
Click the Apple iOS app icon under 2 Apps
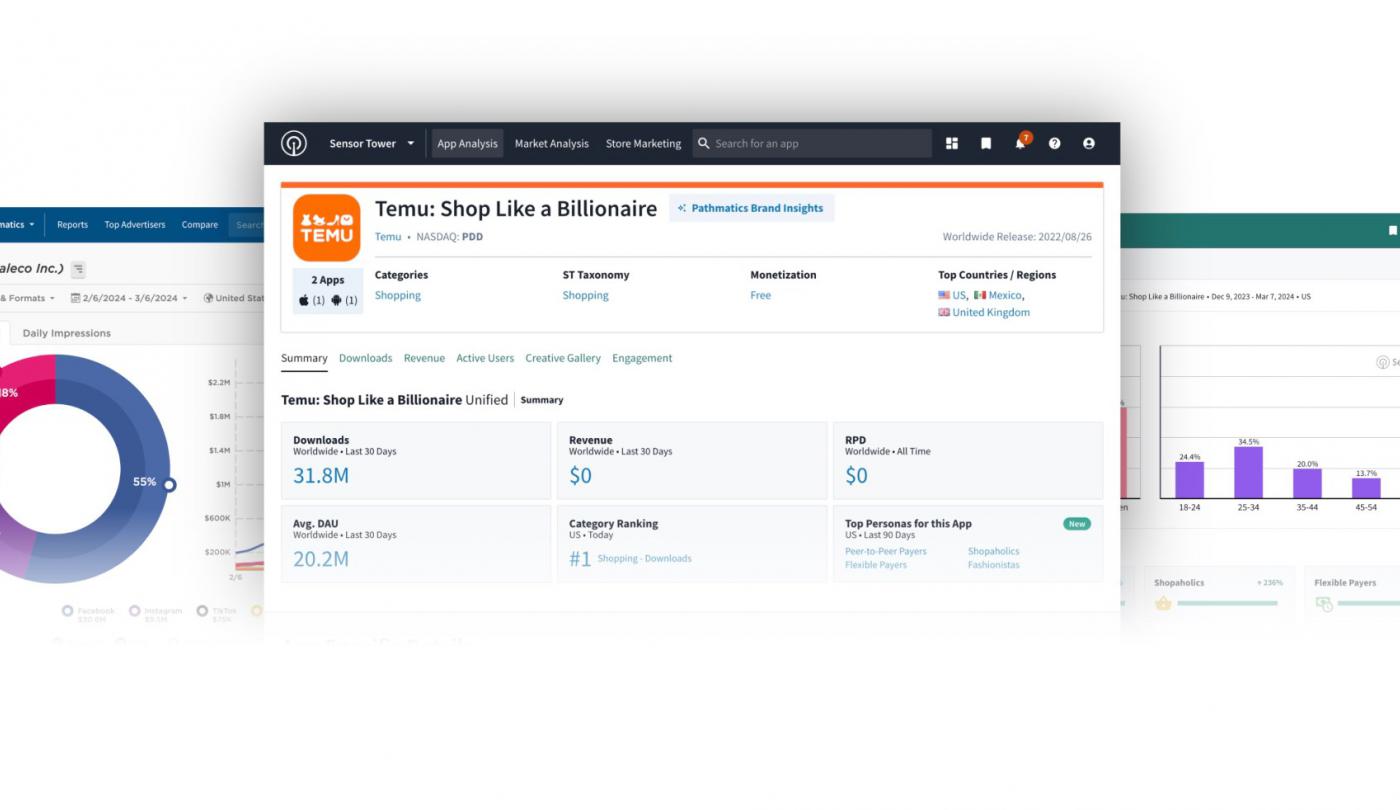pos(304,300)
